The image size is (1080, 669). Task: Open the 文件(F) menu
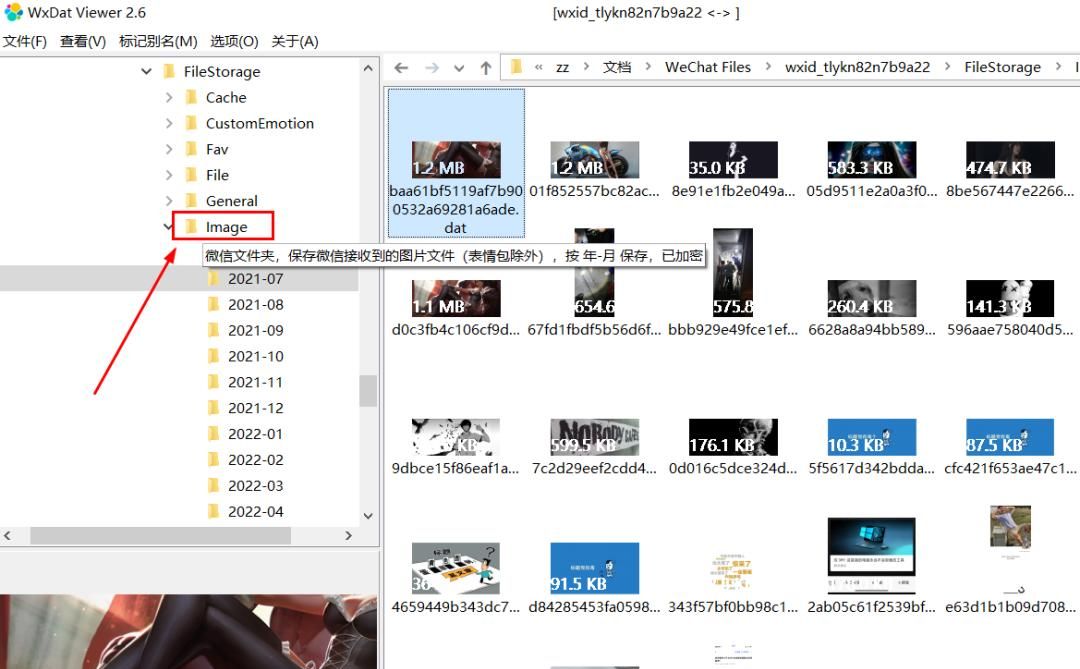pyautogui.click(x=27, y=42)
